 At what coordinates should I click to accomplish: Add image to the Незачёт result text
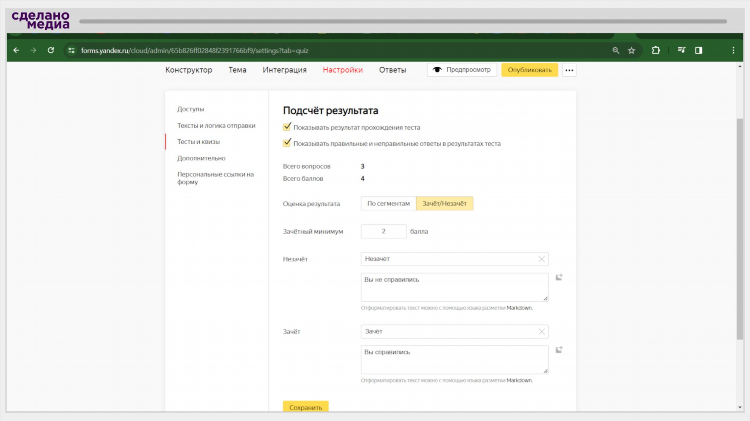pos(559,277)
